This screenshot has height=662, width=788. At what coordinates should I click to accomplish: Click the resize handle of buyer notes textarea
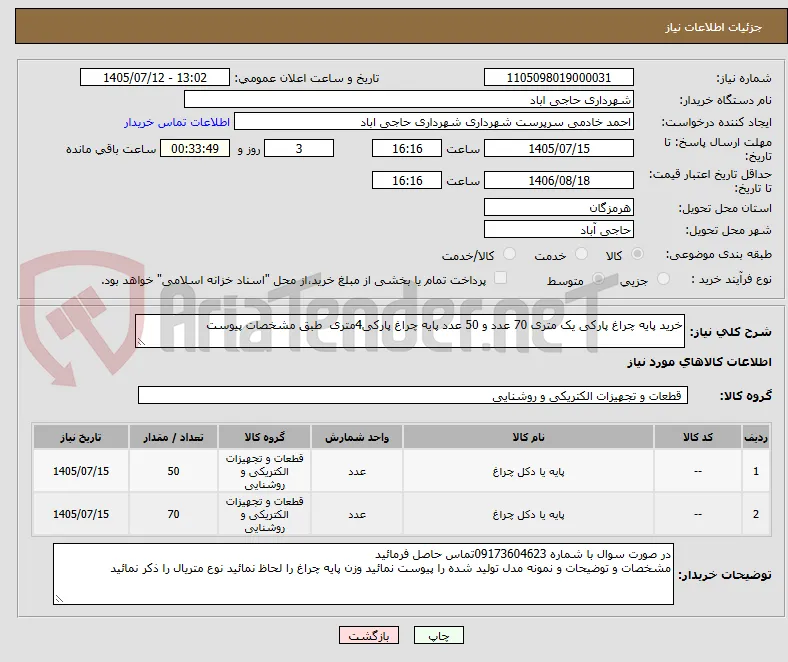click(59, 599)
